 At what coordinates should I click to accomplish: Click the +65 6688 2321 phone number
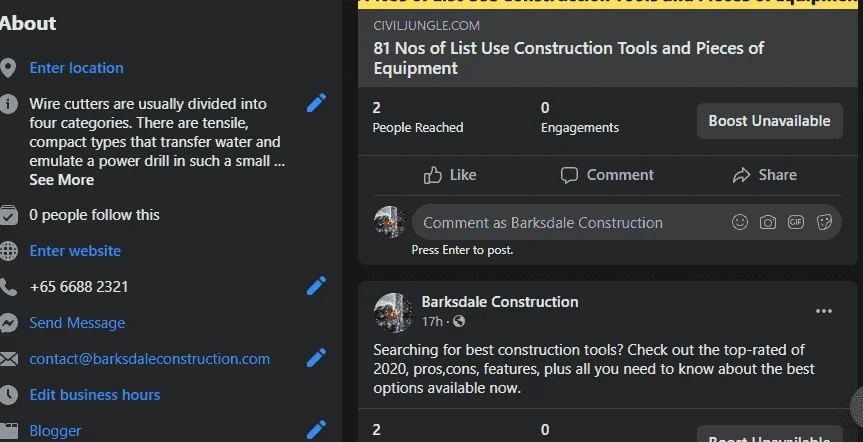click(79, 287)
